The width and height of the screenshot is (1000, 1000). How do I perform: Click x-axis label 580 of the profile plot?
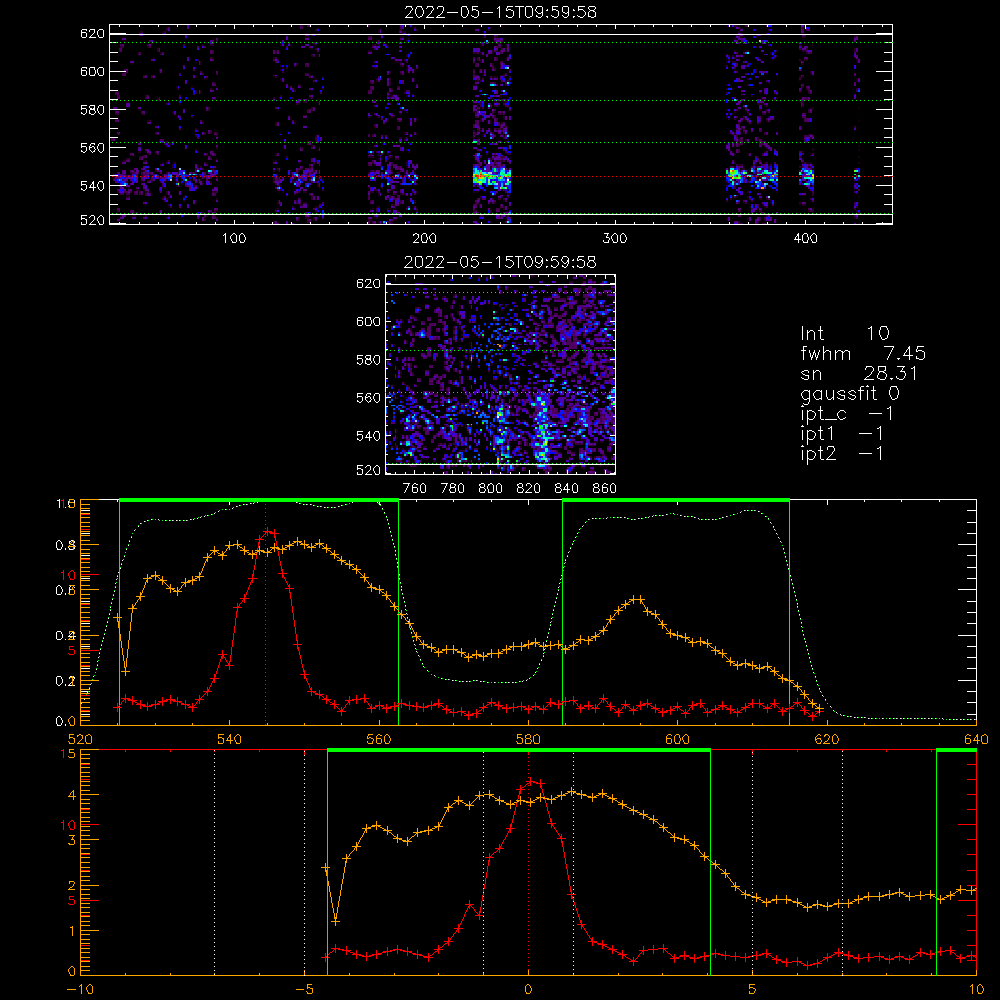(x=528, y=740)
